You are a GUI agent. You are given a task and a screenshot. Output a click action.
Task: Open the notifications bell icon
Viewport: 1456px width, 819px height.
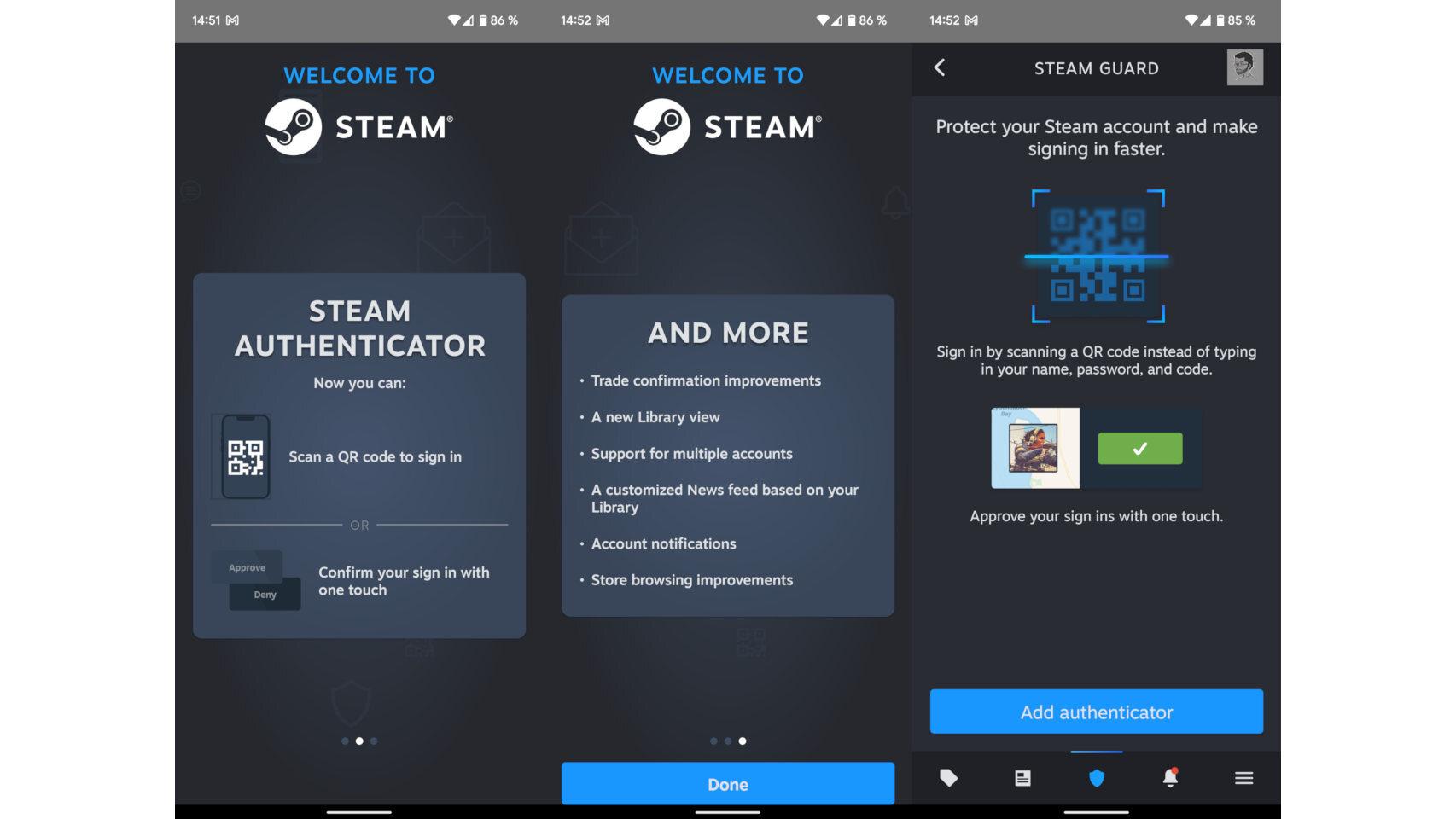(x=1171, y=777)
